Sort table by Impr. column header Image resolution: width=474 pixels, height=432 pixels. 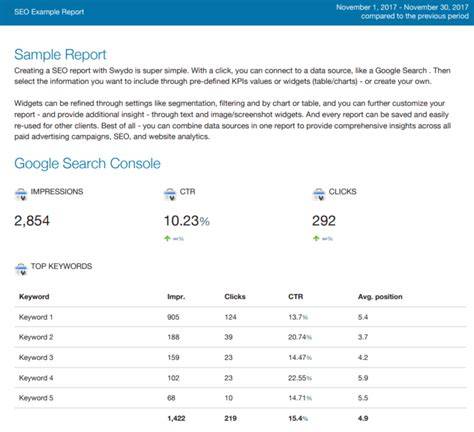point(176,297)
